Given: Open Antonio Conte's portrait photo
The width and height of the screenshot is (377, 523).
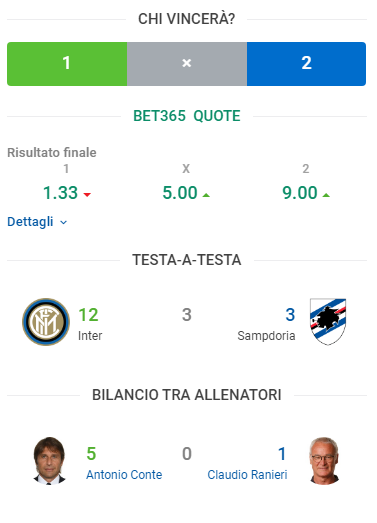Looking at the screenshot, I should [x=49, y=461].
